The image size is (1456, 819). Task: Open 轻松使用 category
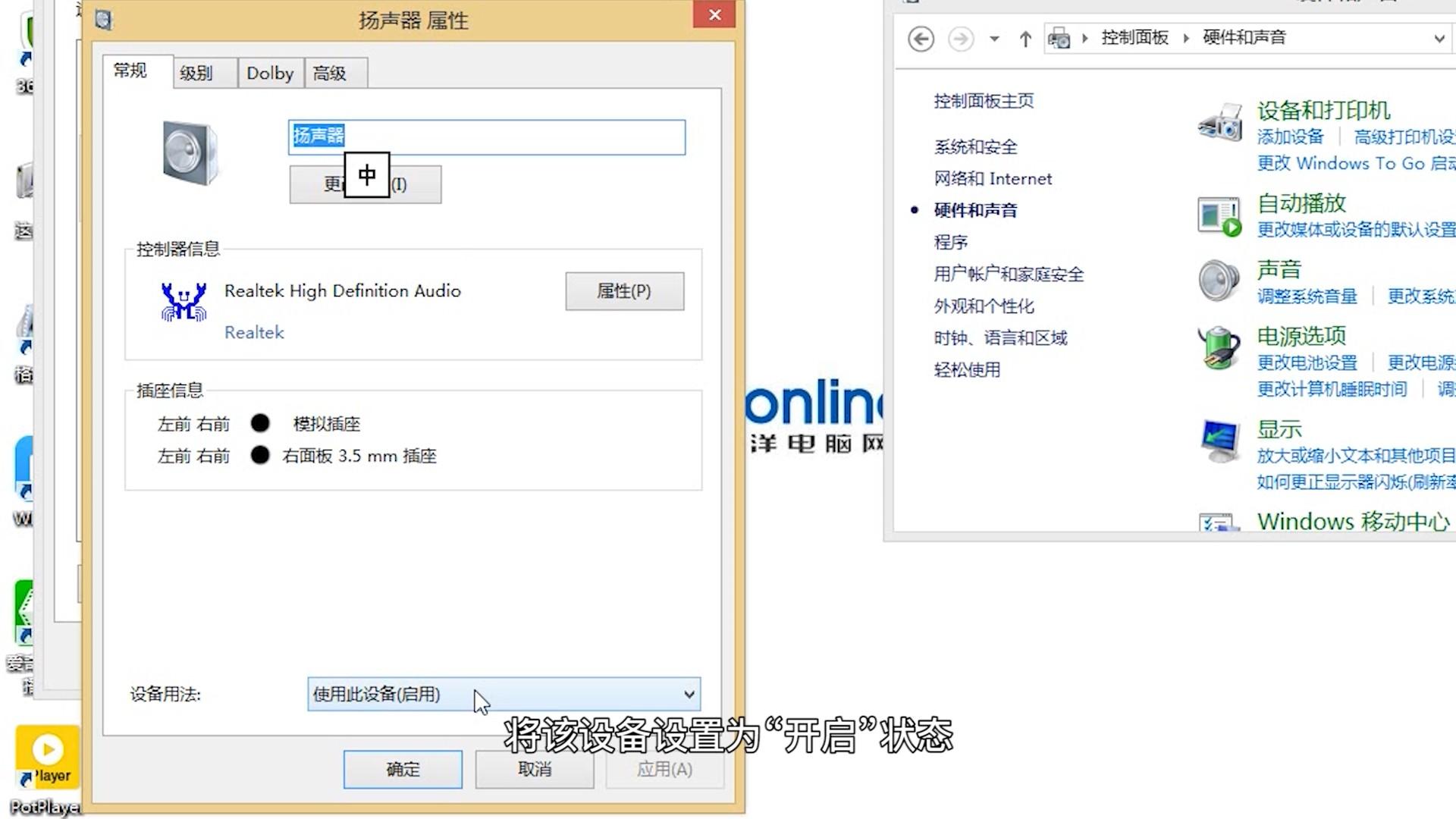point(967,369)
